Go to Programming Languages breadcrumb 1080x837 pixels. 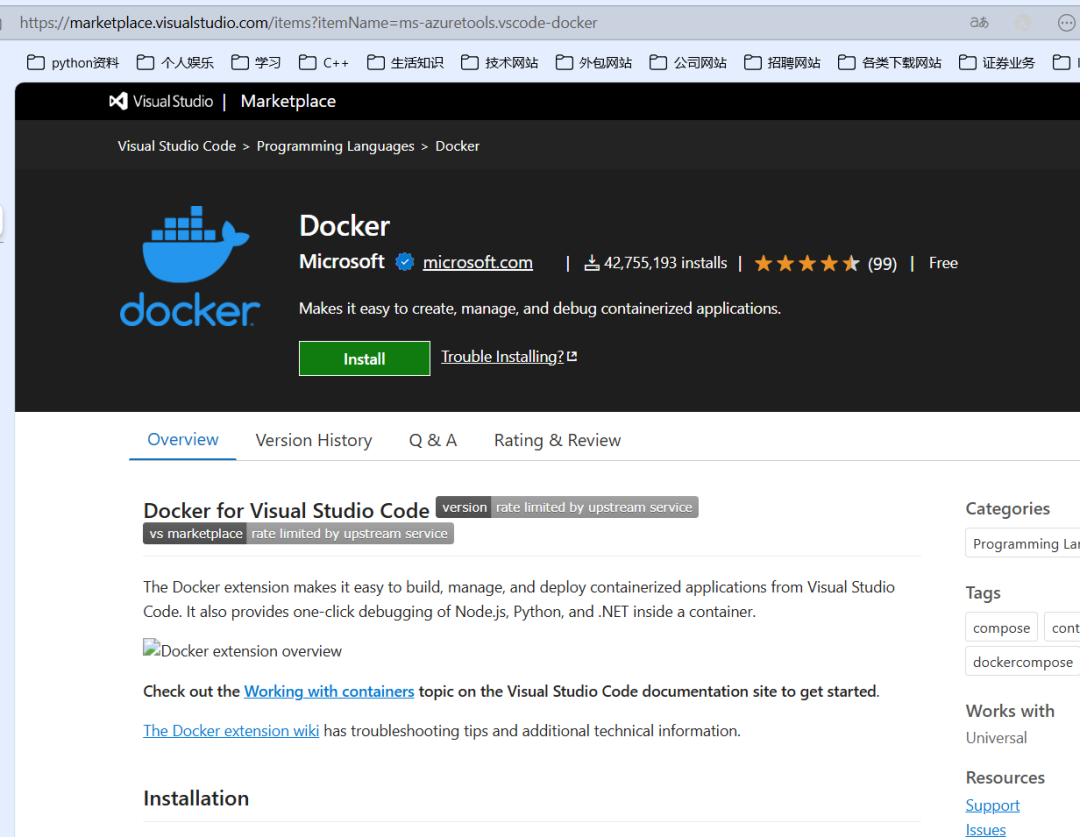(x=335, y=146)
